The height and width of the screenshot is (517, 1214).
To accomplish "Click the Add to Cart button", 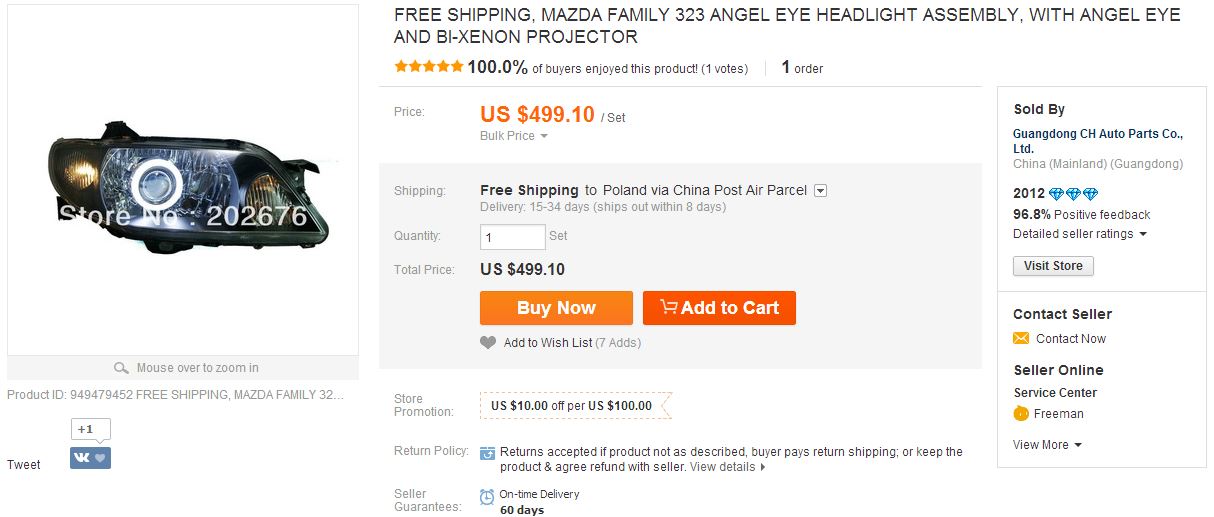I will [x=719, y=308].
